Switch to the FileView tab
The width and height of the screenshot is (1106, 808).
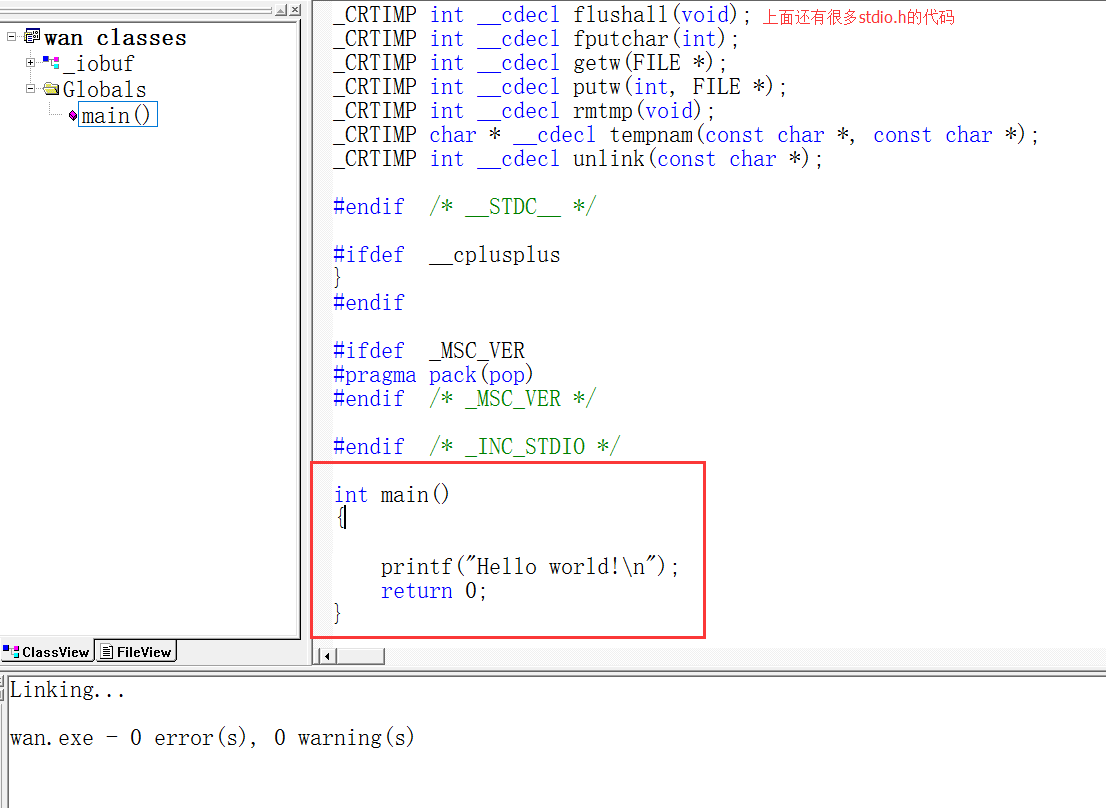137,652
